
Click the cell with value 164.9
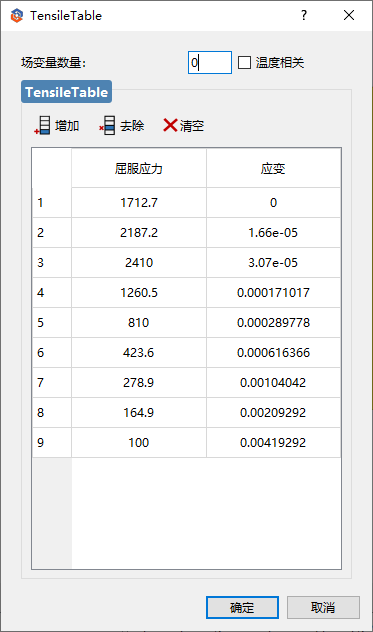coord(139,413)
